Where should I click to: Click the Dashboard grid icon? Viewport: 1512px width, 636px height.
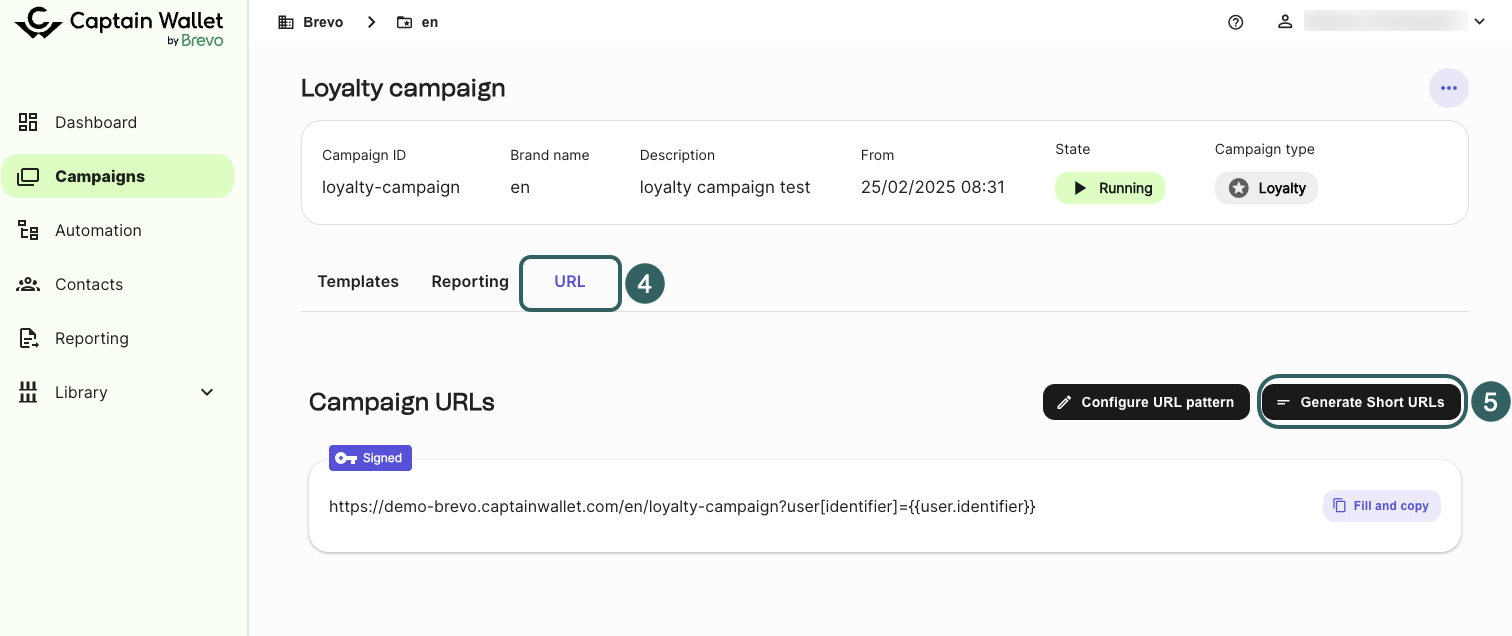28,122
